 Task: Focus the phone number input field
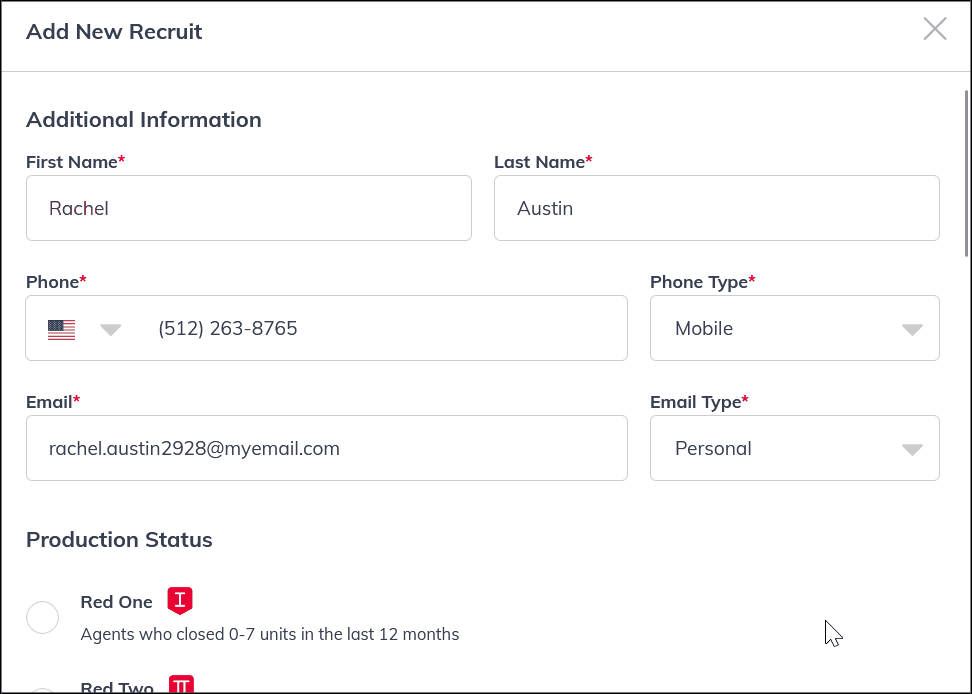coord(385,328)
